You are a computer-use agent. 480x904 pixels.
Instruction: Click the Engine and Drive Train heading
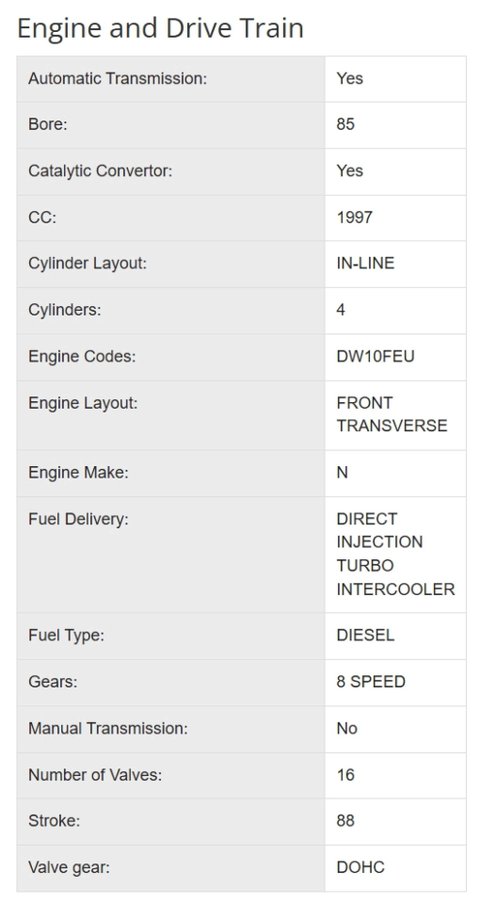pyautogui.click(x=160, y=28)
